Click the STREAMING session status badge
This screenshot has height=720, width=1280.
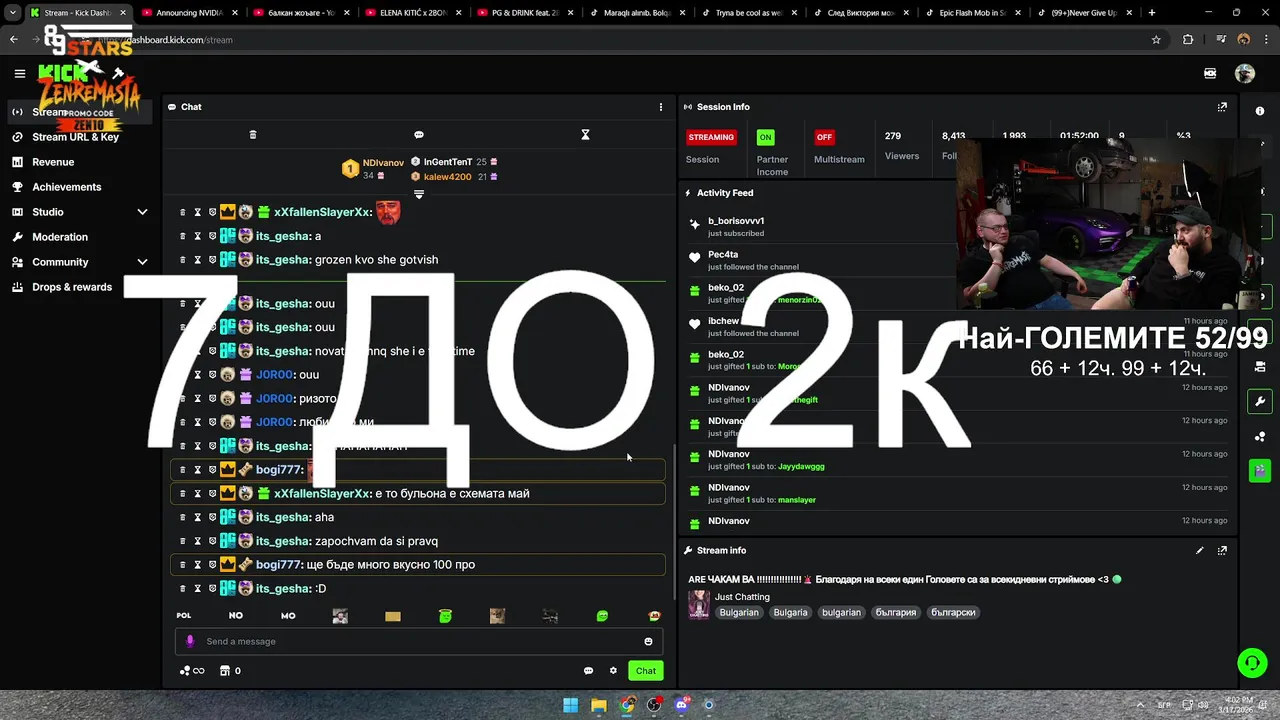click(x=711, y=137)
